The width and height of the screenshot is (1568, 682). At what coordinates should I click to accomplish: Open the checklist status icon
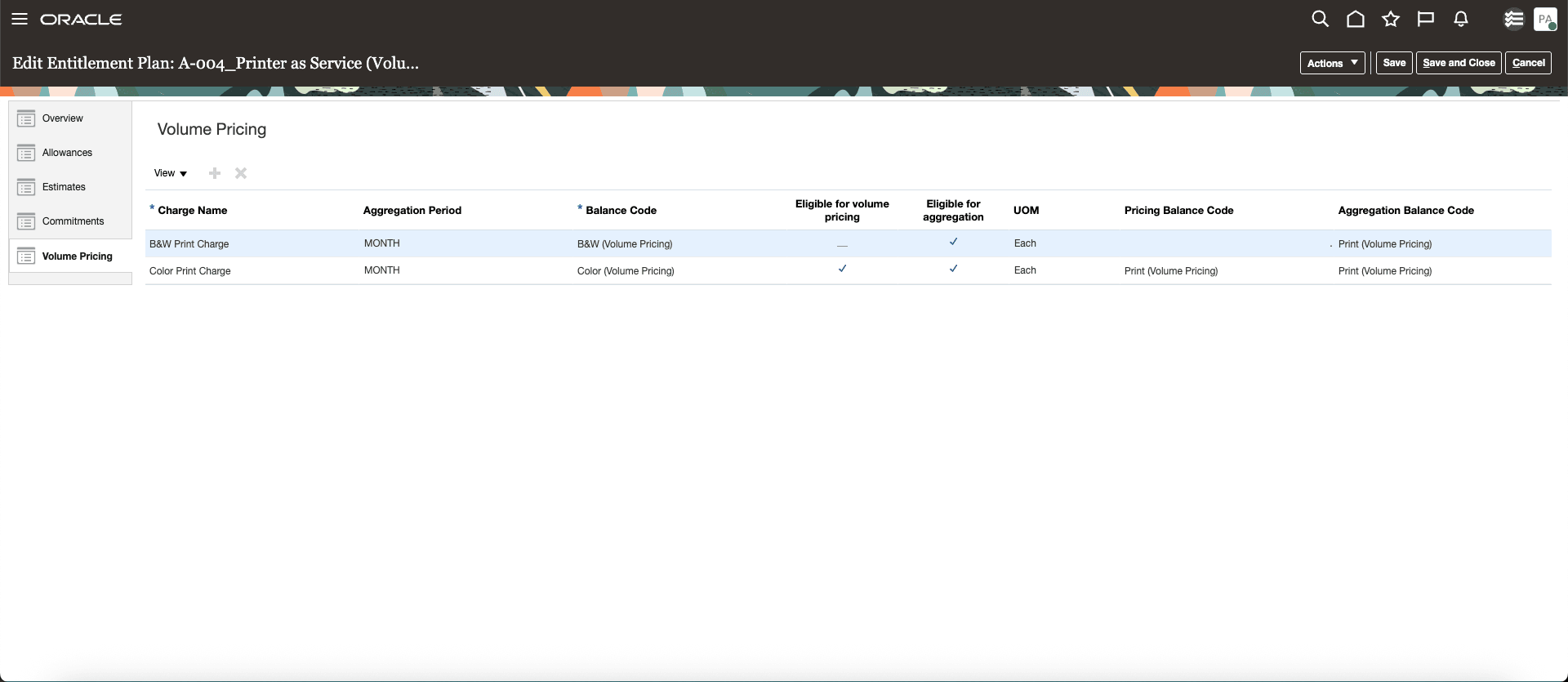tap(1513, 19)
